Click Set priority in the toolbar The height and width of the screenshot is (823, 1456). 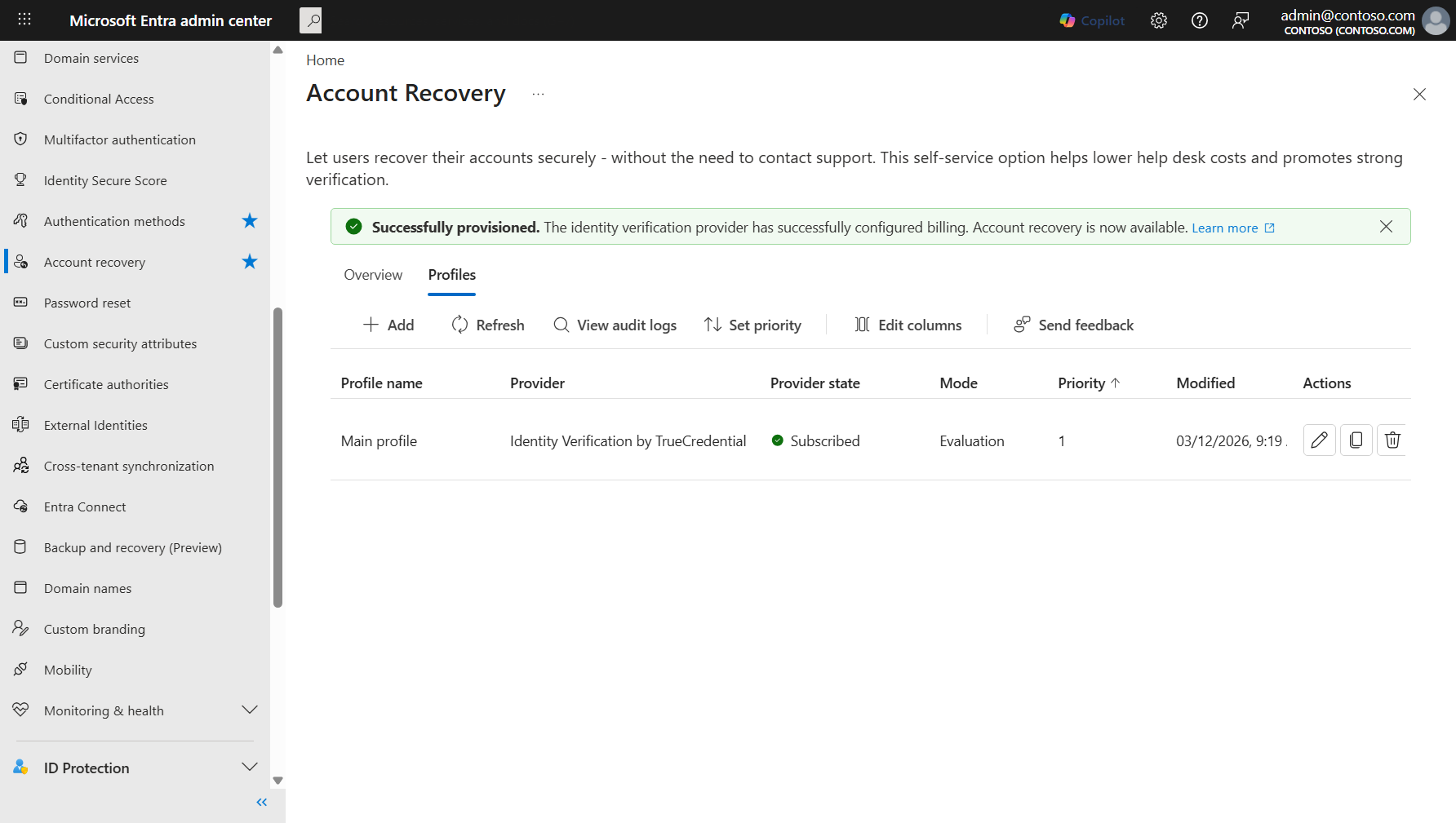pyautogui.click(x=752, y=325)
